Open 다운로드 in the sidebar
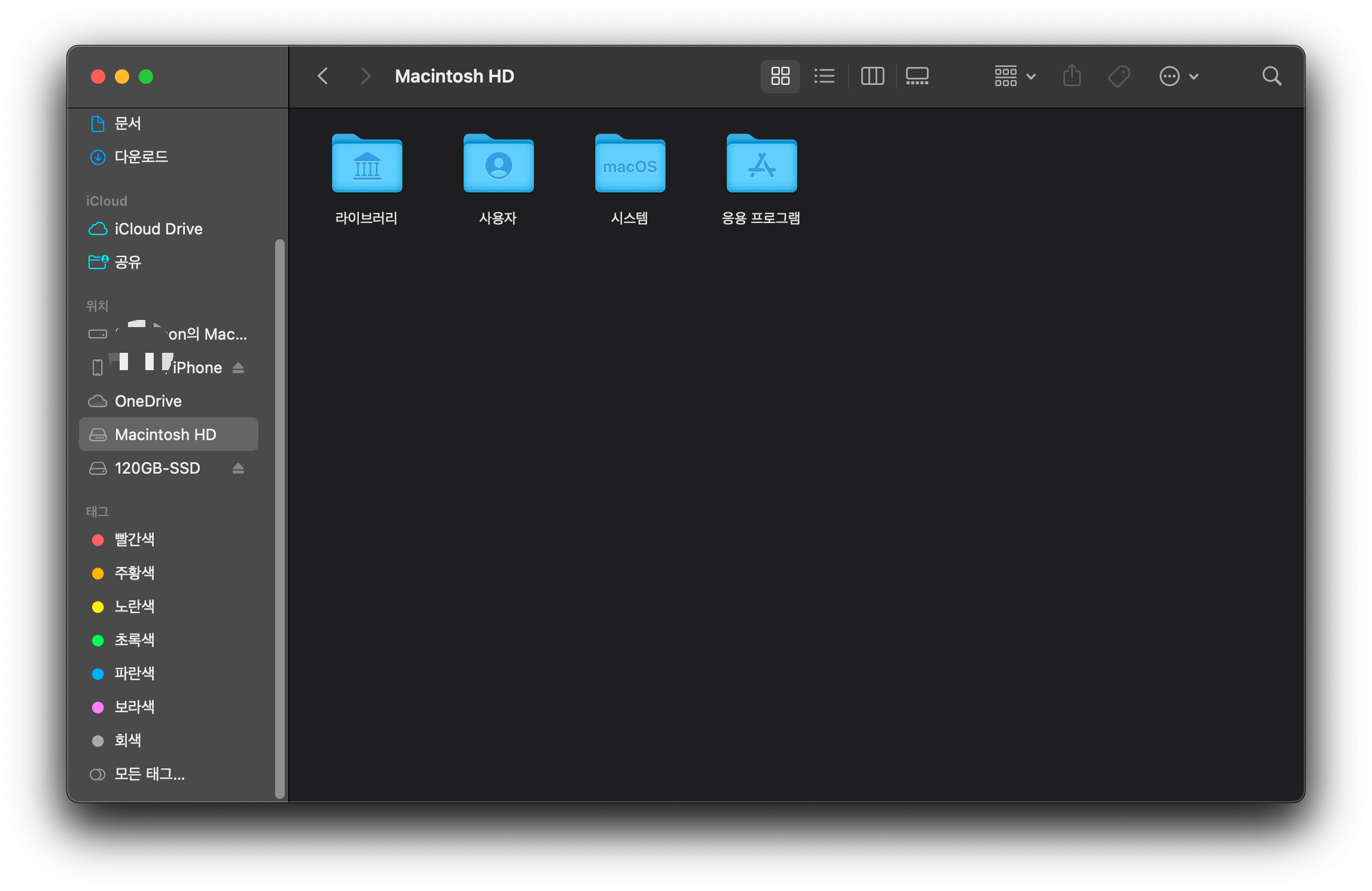1372x891 pixels. click(x=169, y=157)
